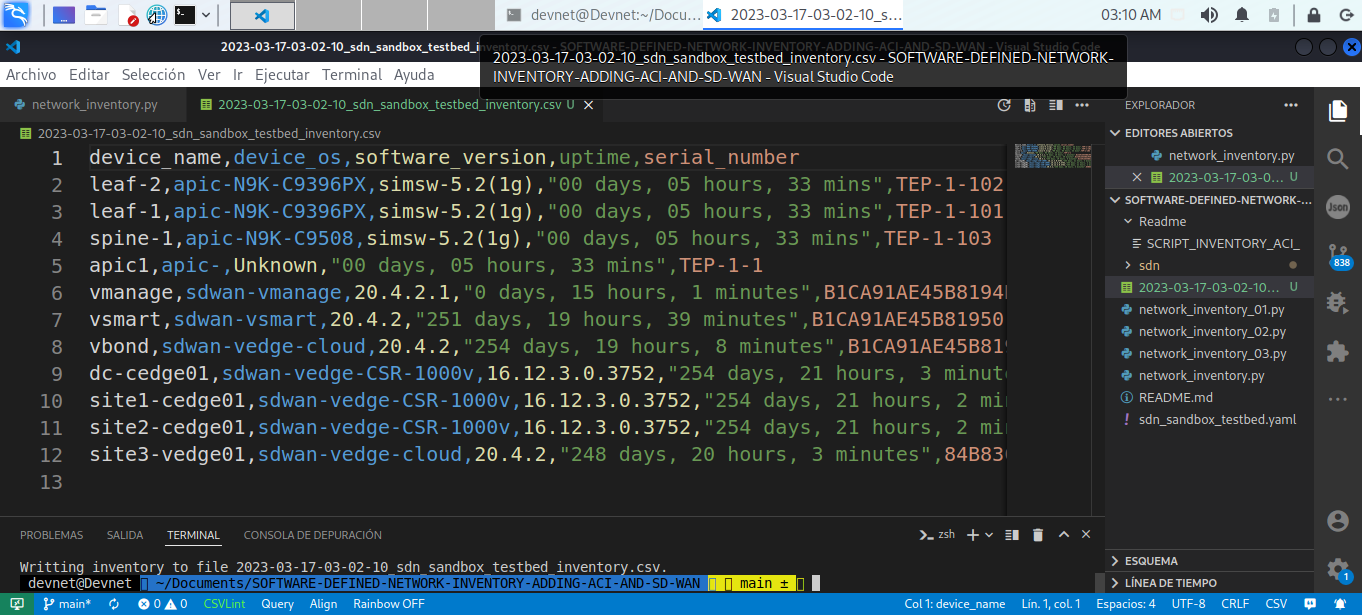Image resolution: width=1362 pixels, height=615 pixels.
Task: Click Query in the status bar
Action: [277, 604]
